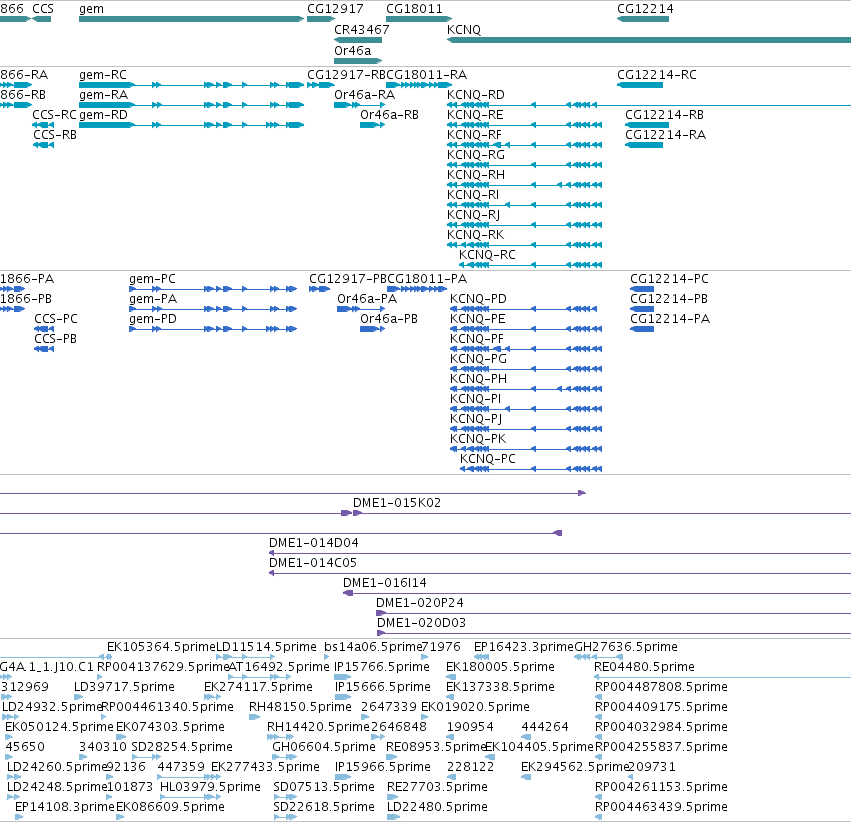Select protein KCNQ-PH

[x=526, y=389]
